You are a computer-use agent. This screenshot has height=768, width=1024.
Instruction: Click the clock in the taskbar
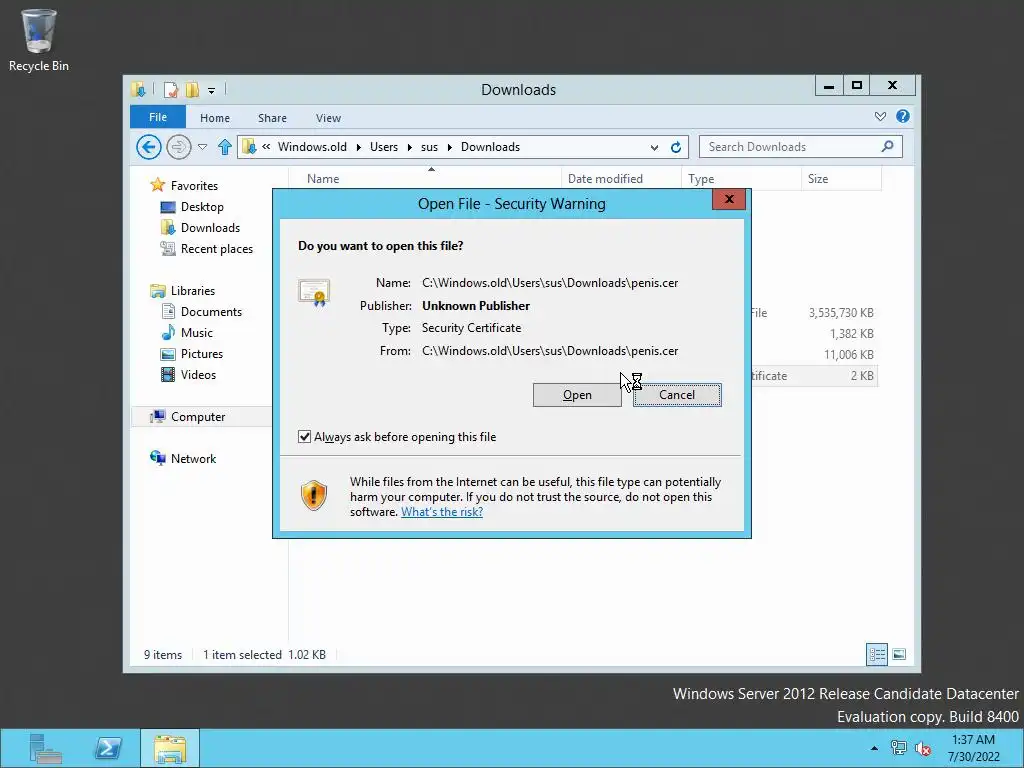[x=974, y=748]
